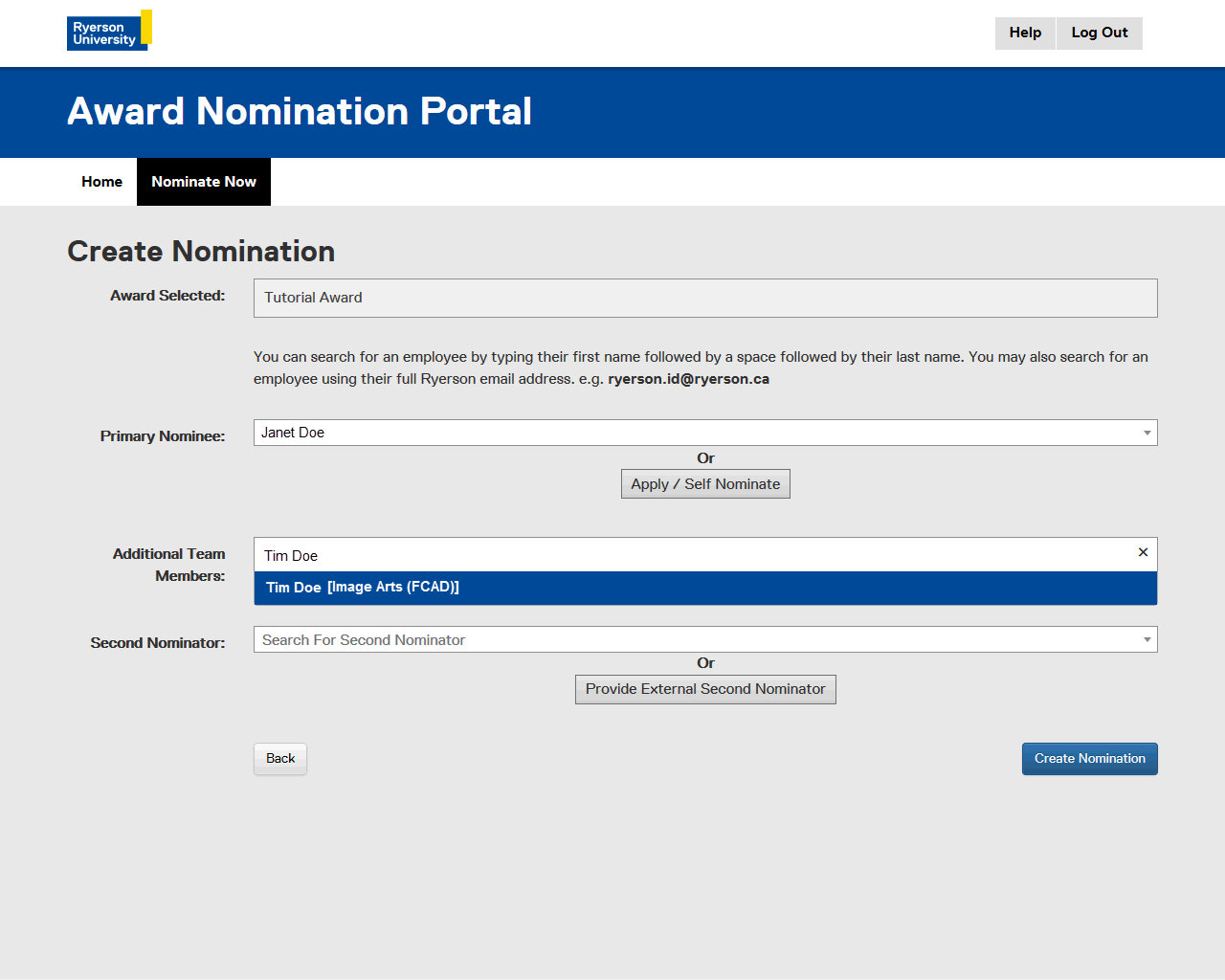Clear the Tim Doe search with X
Screen dimensions: 1225x980
point(1143,552)
